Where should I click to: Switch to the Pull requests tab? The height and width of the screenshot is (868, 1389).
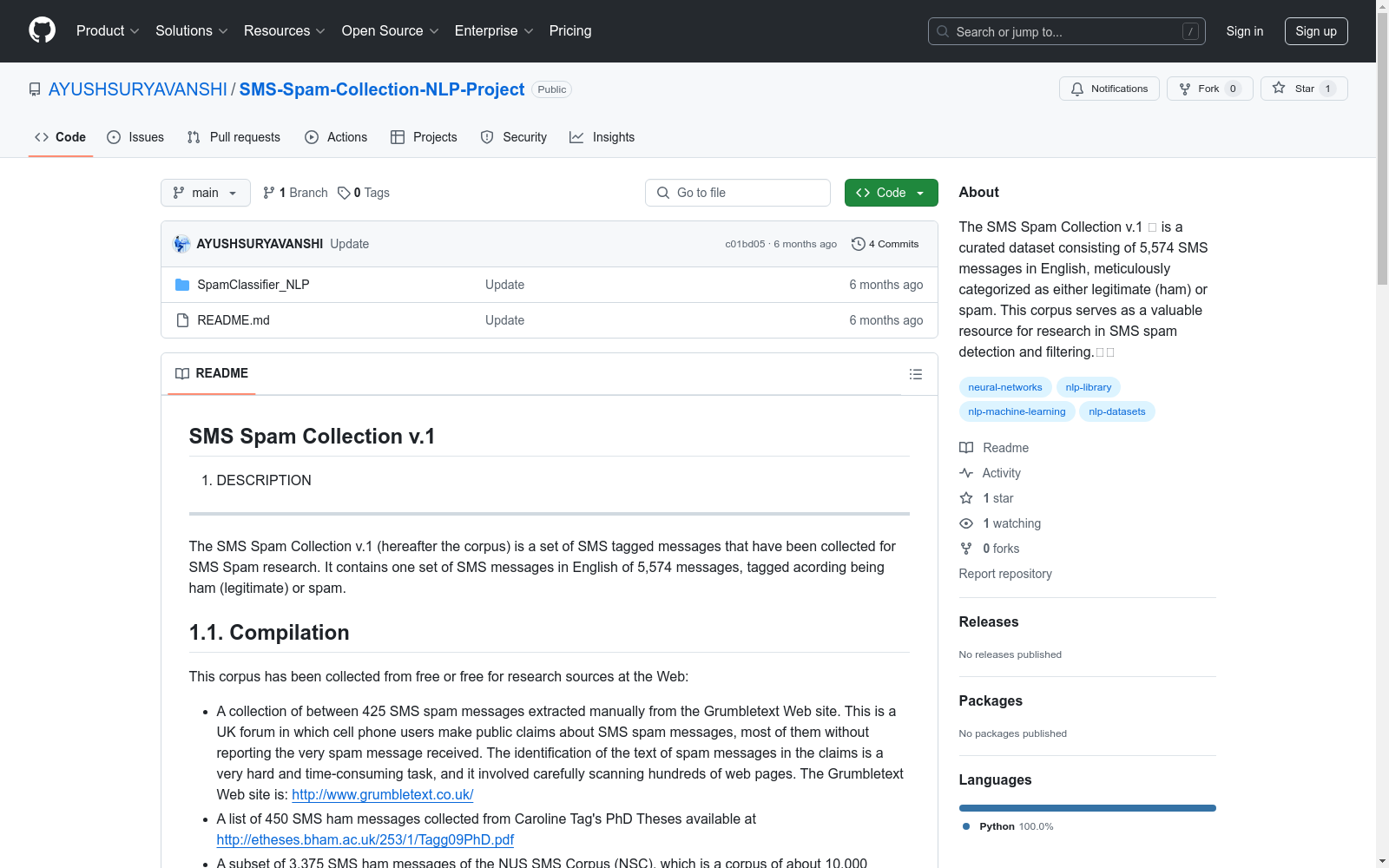click(234, 137)
